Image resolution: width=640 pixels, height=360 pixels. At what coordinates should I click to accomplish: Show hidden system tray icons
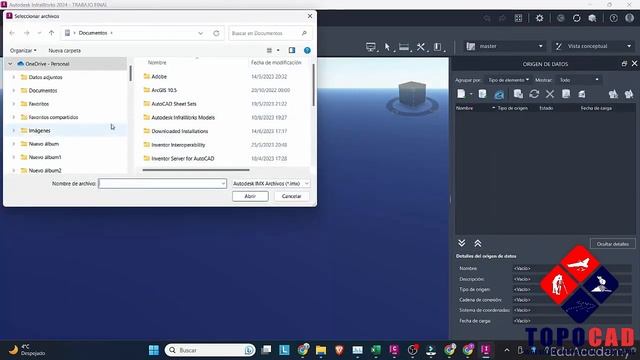coord(507,350)
